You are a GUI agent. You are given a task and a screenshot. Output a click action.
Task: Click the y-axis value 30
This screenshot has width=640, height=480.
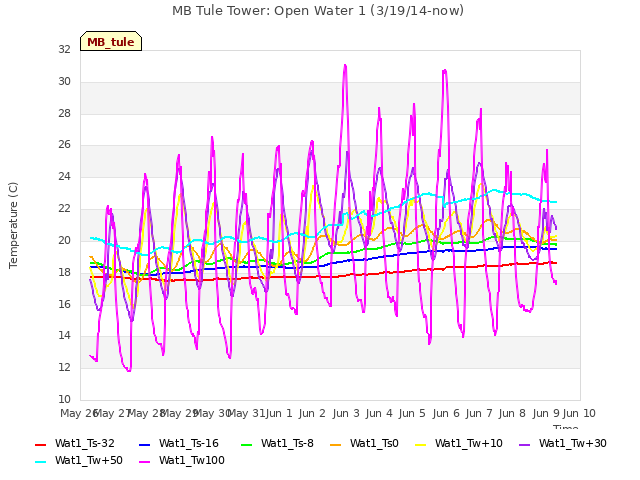coord(64,81)
